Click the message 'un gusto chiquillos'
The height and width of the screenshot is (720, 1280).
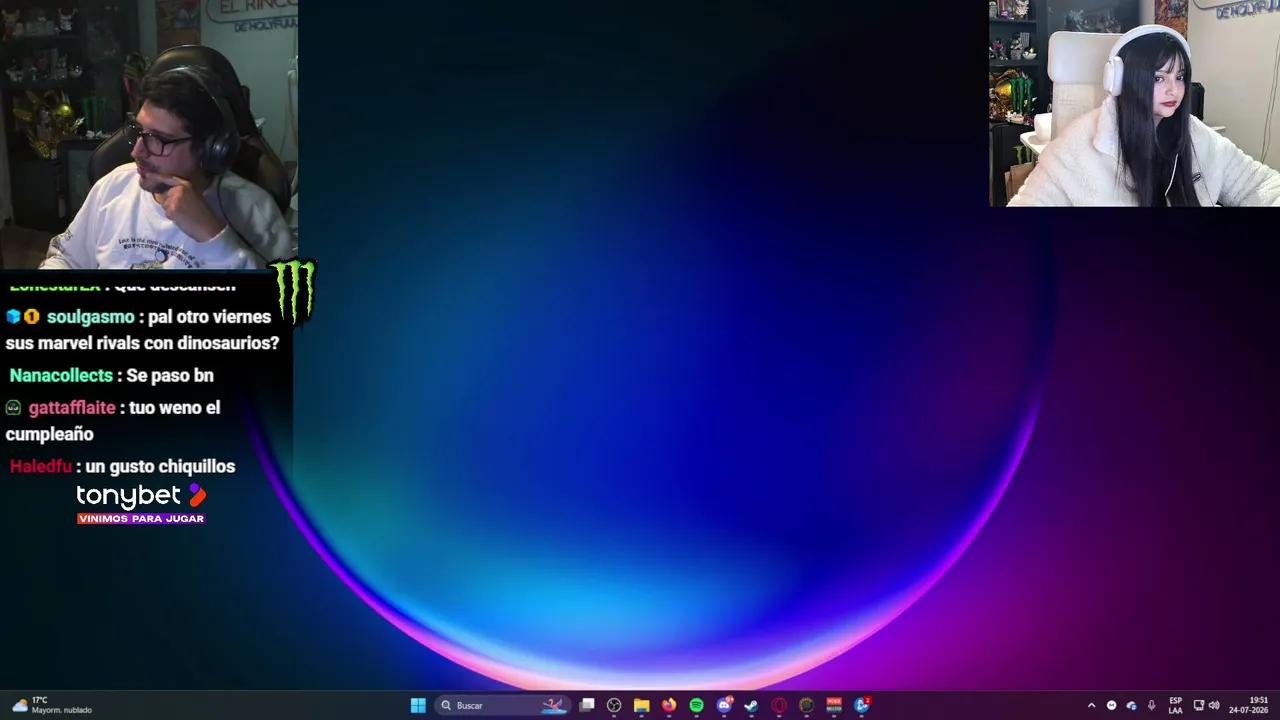(161, 467)
